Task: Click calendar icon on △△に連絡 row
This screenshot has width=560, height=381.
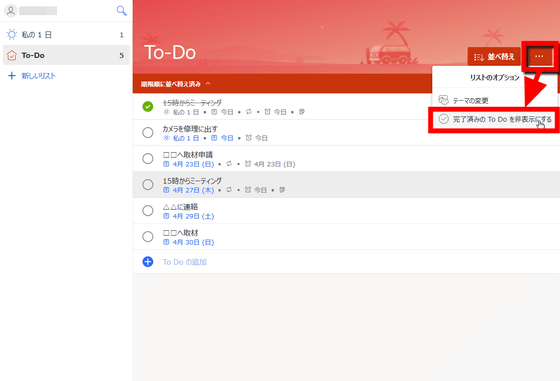Action: (166, 216)
